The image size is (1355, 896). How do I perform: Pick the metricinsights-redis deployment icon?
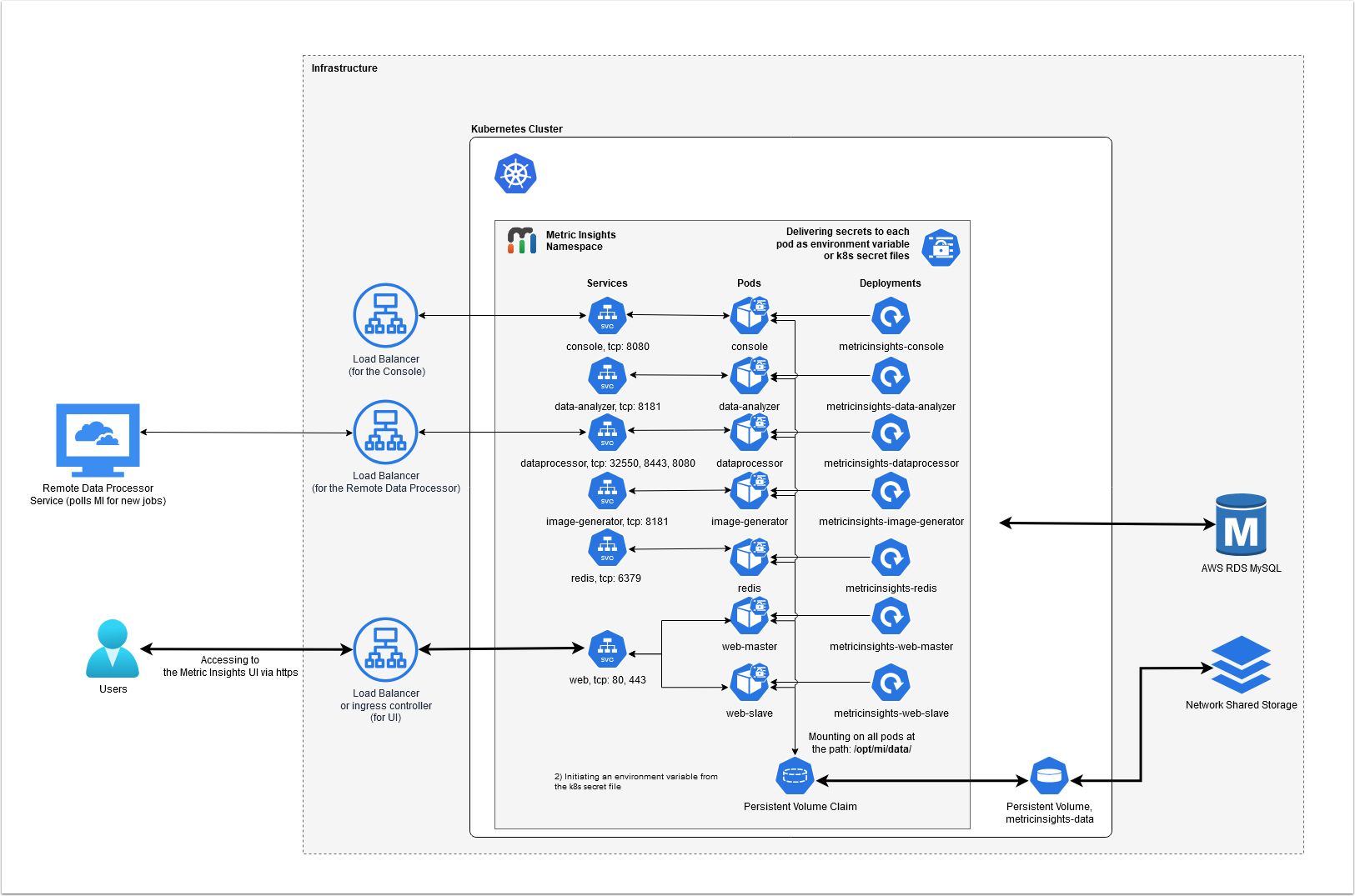pyautogui.click(x=891, y=558)
